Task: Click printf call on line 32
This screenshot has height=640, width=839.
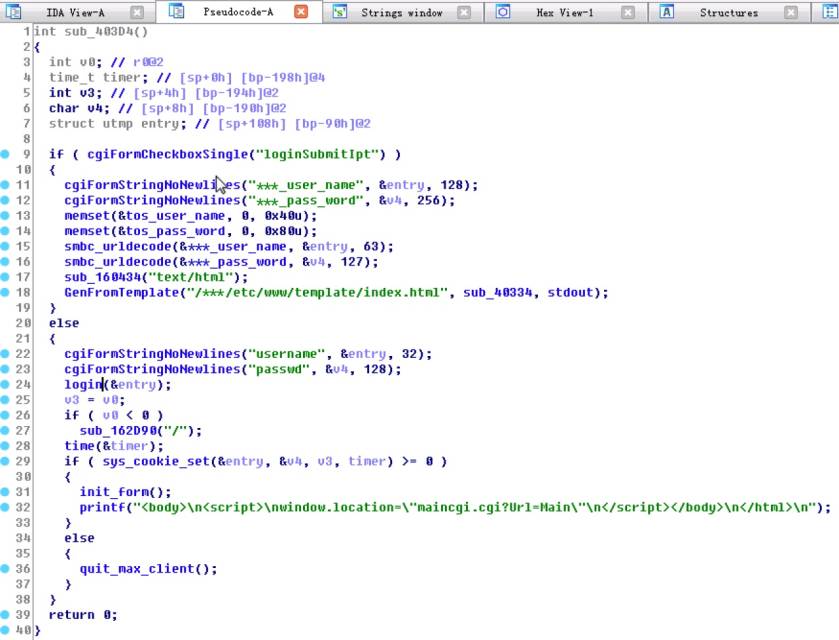Action: (102, 507)
